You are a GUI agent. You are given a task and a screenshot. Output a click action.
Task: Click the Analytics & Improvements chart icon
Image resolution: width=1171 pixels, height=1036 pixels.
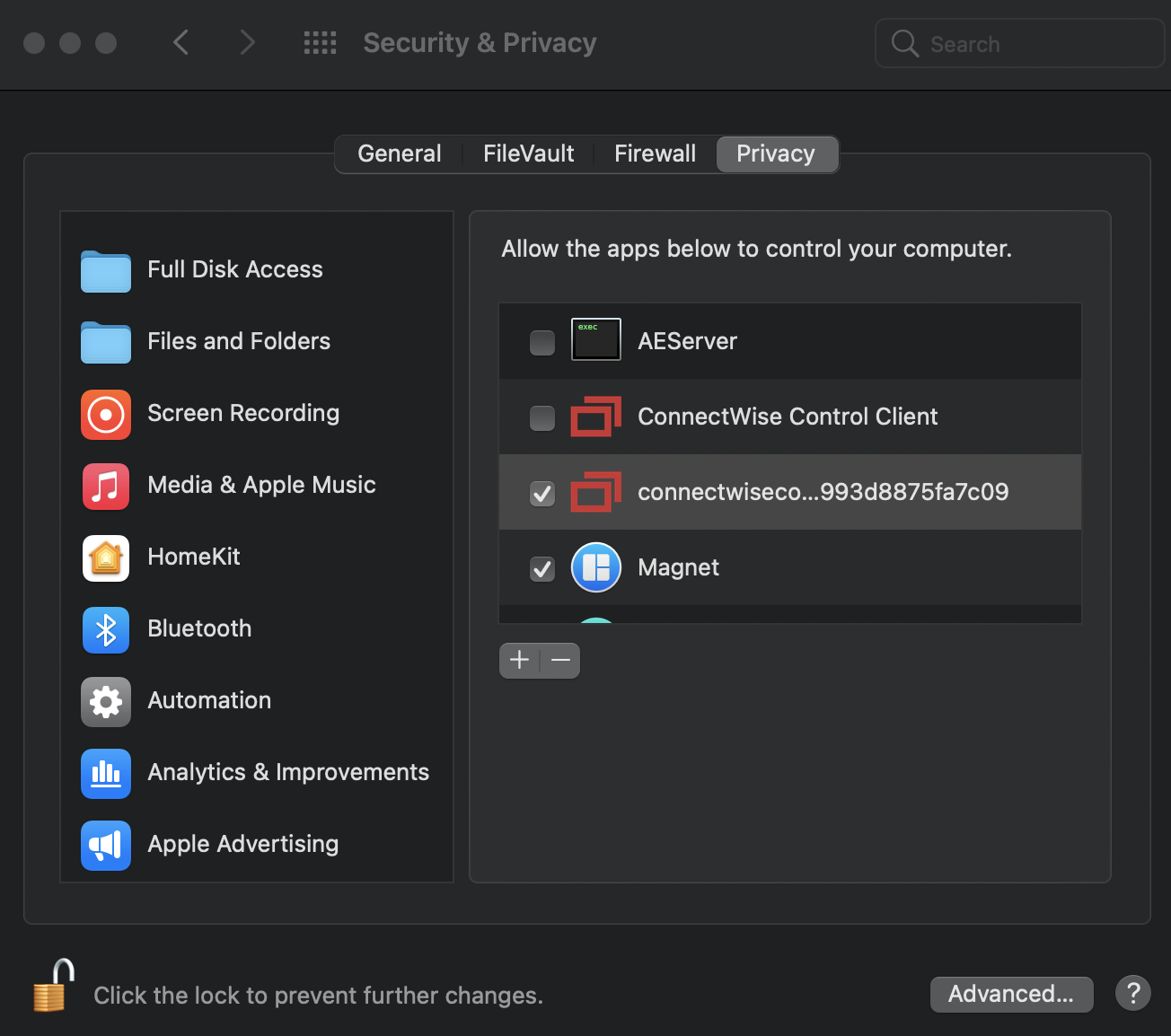(106, 773)
